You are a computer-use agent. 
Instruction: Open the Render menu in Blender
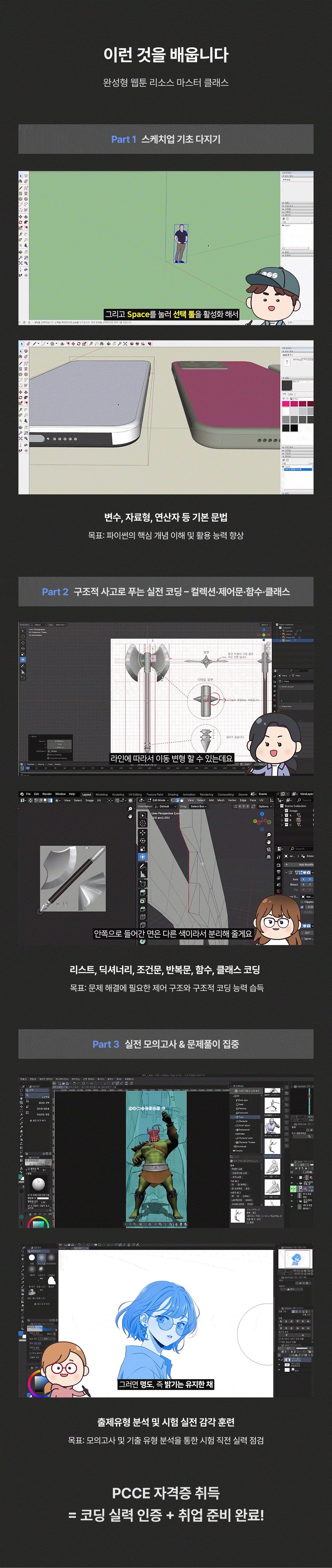47,794
